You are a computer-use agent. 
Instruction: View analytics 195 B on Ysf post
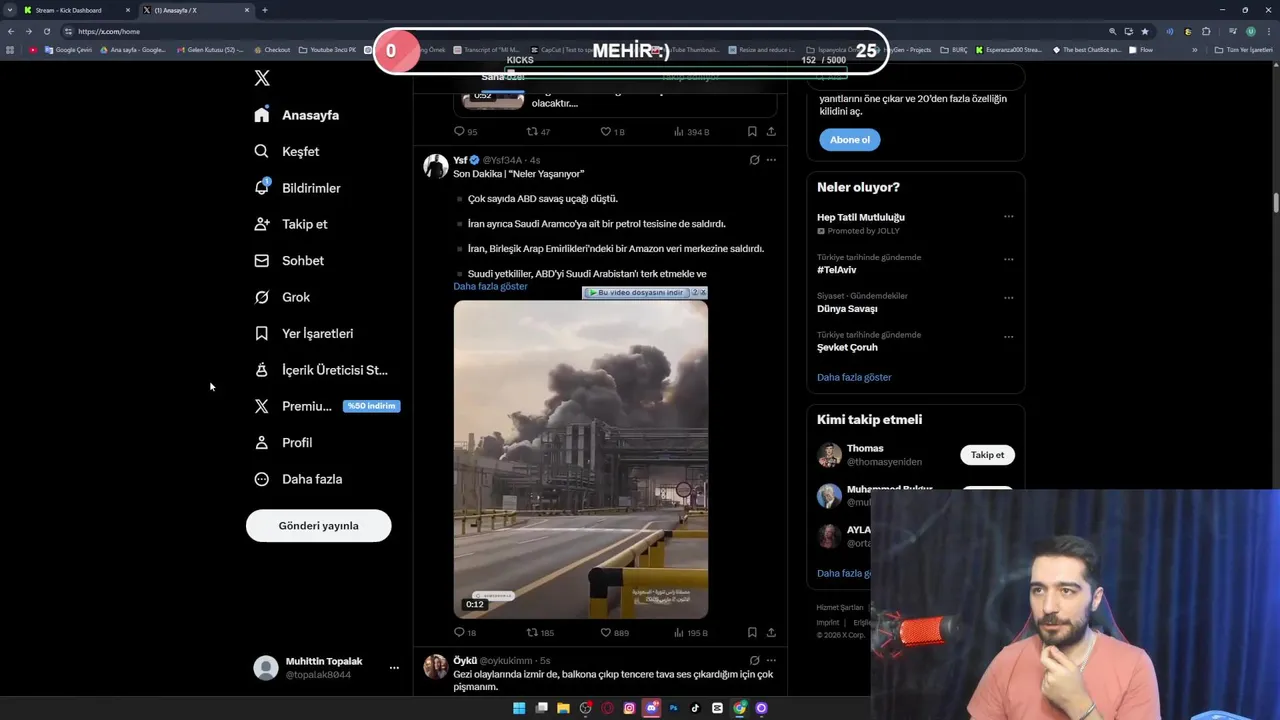(x=691, y=633)
